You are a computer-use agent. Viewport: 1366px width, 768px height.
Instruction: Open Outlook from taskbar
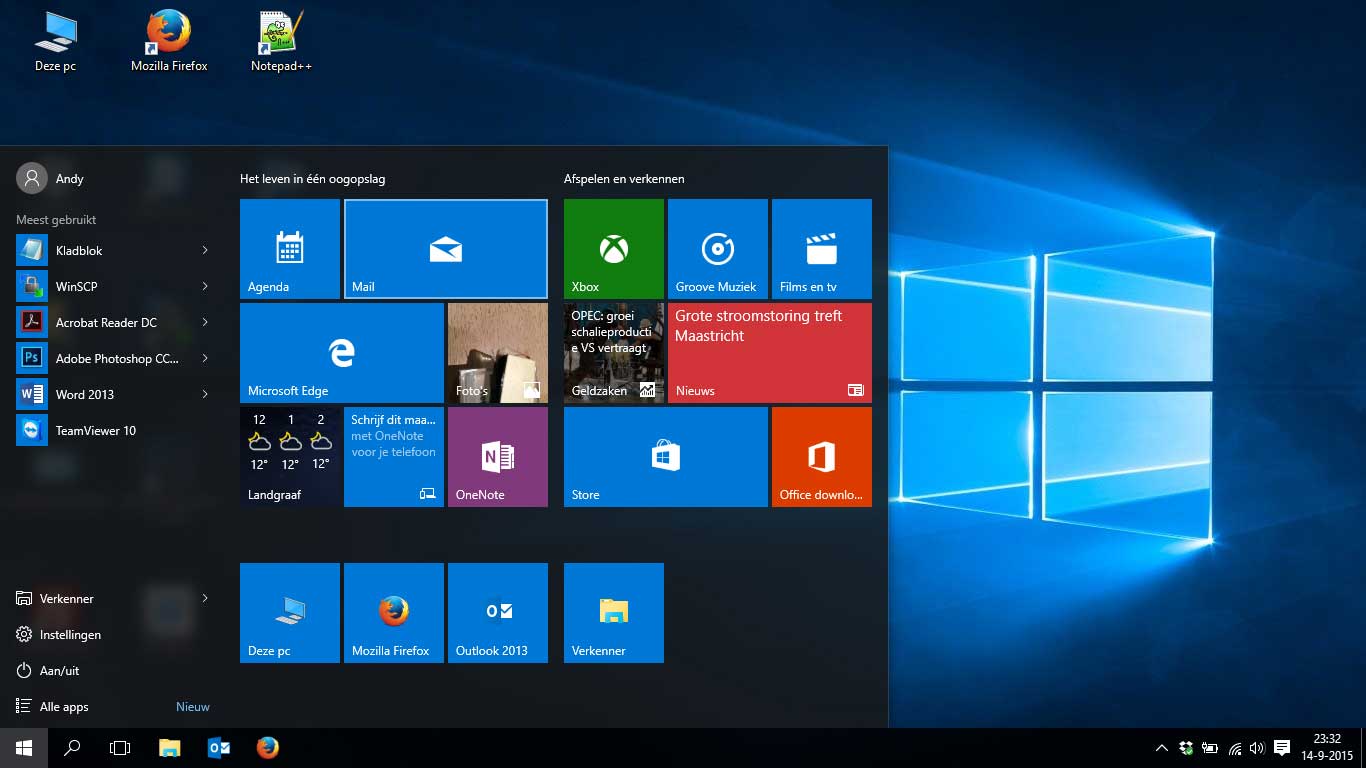219,748
